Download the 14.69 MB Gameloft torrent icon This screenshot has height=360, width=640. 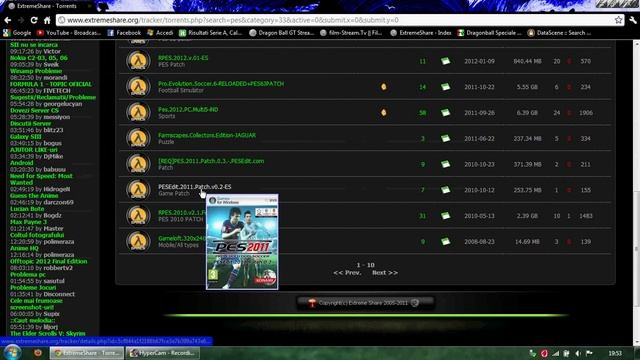tap(445, 241)
